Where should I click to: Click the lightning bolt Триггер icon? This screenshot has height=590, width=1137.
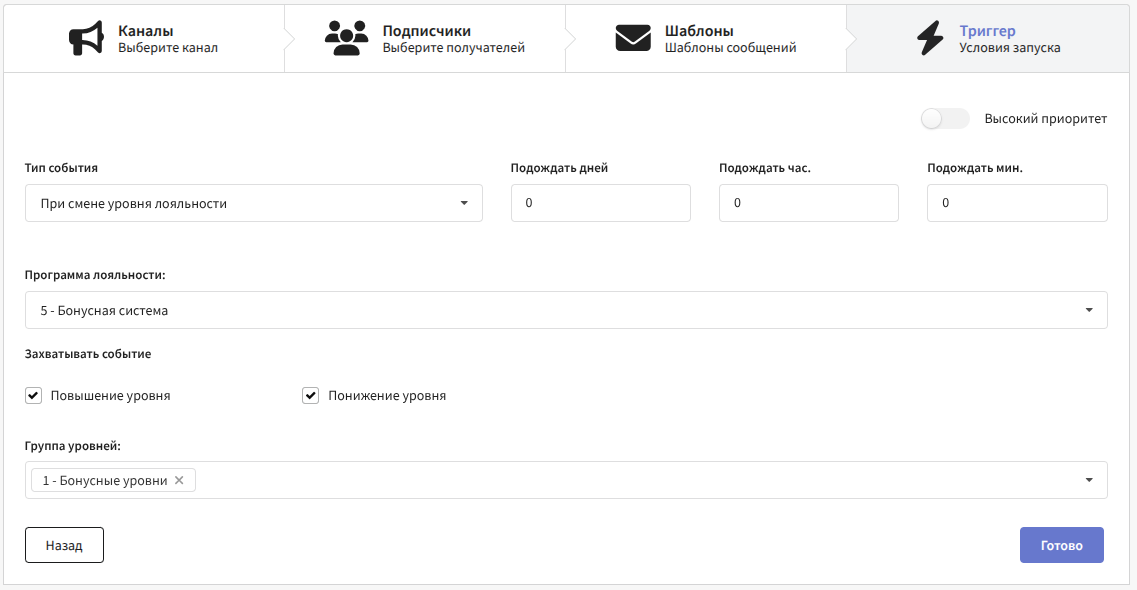(929, 38)
